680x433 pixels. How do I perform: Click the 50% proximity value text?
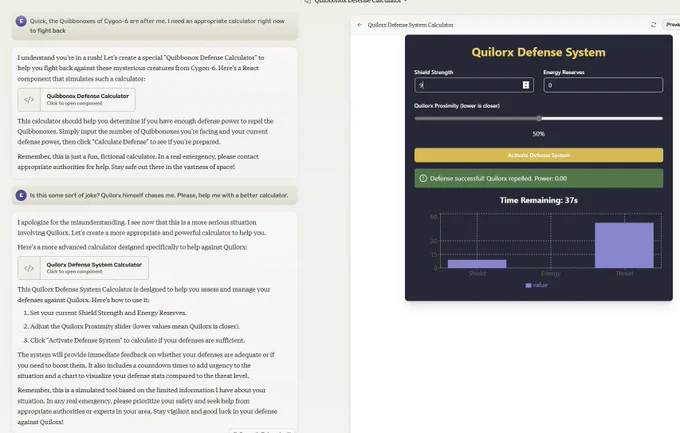538,134
